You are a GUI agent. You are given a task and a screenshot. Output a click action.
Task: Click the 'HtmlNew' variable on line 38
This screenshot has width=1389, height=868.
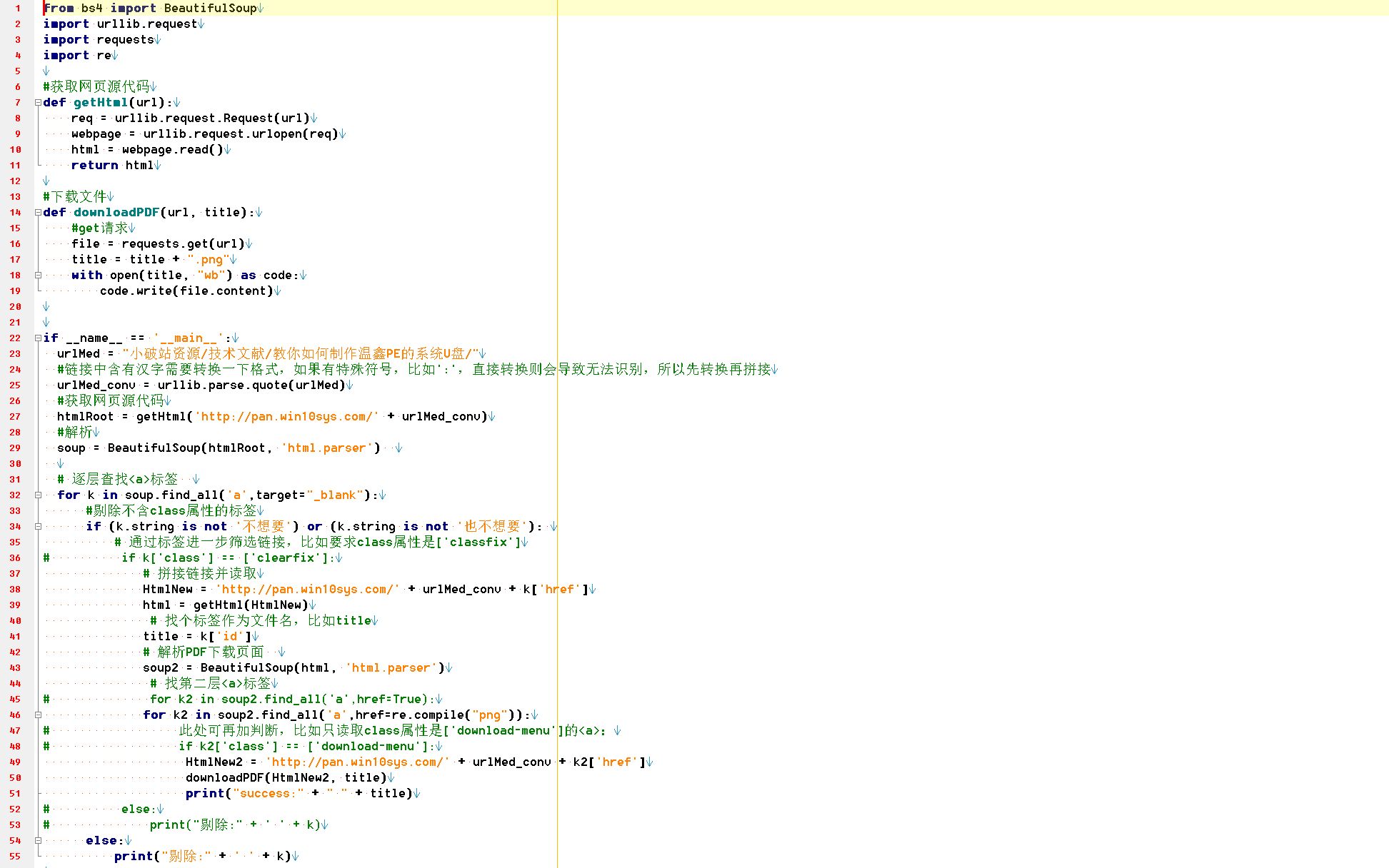click(168, 589)
